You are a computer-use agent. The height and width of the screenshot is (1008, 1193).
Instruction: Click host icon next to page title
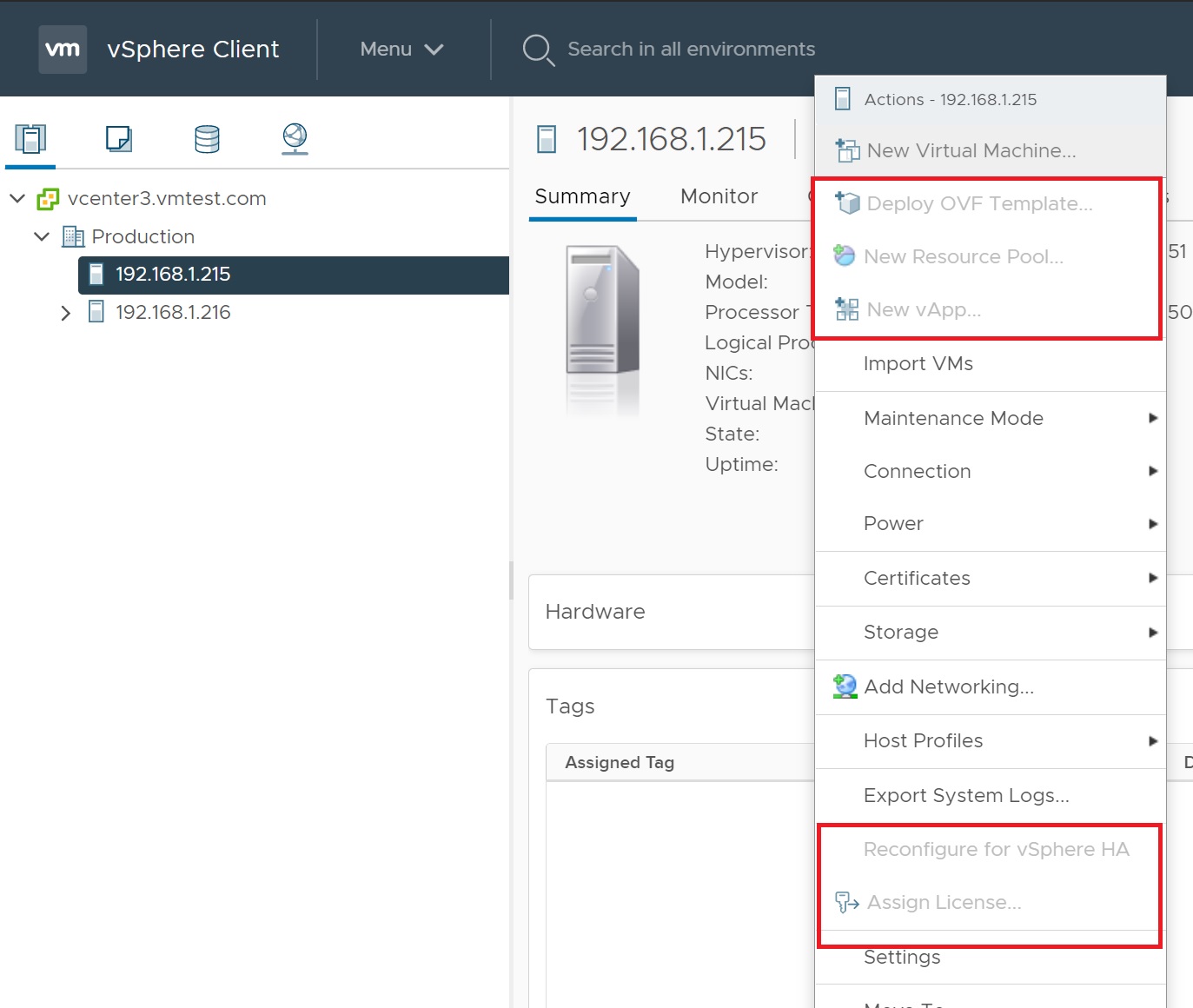point(547,139)
